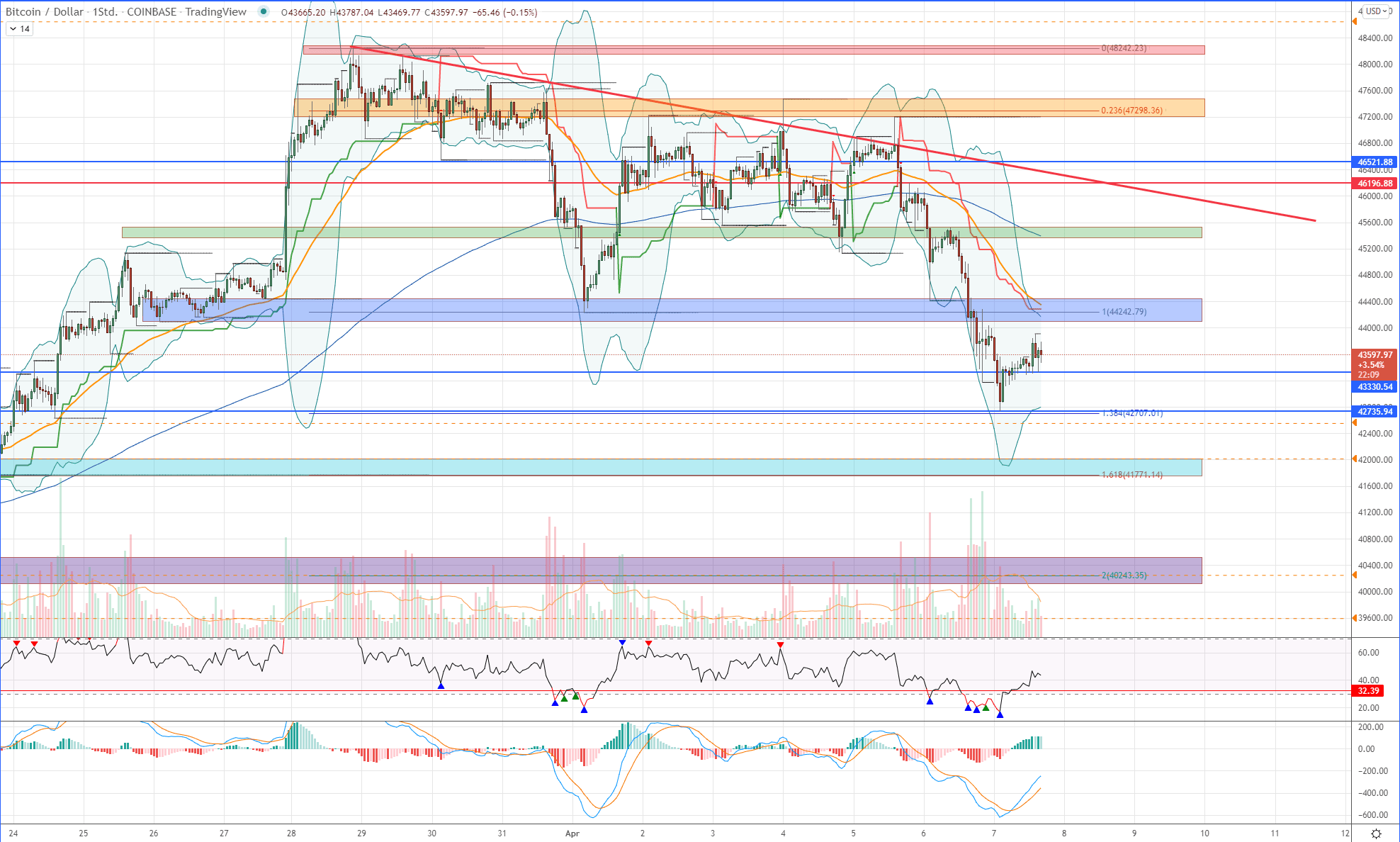The height and width of the screenshot is (842, 1400).
Task: Click the 7 date label on time axis
Action: [x=994, y=833]
